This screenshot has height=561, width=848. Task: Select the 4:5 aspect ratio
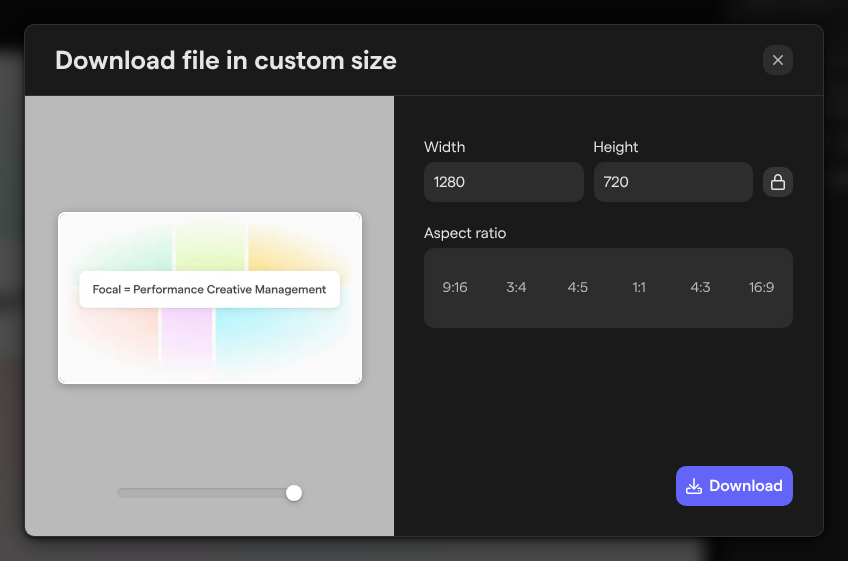(x=578, y=287)
